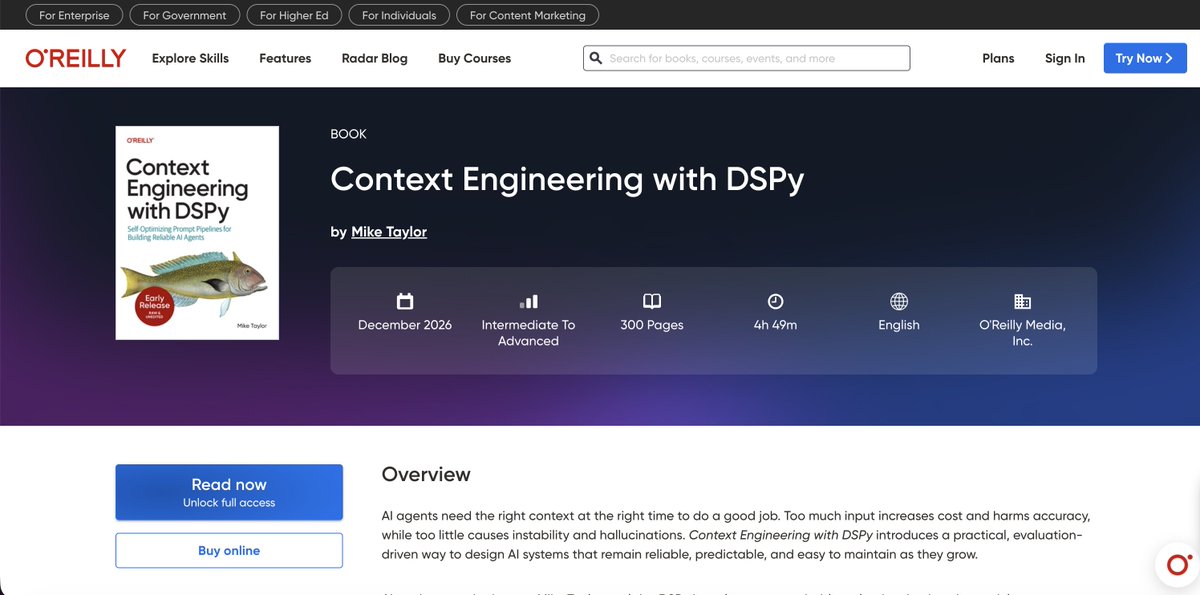Open the Features menu
The width and height of the screenshot is (1200, 595).
285,58
